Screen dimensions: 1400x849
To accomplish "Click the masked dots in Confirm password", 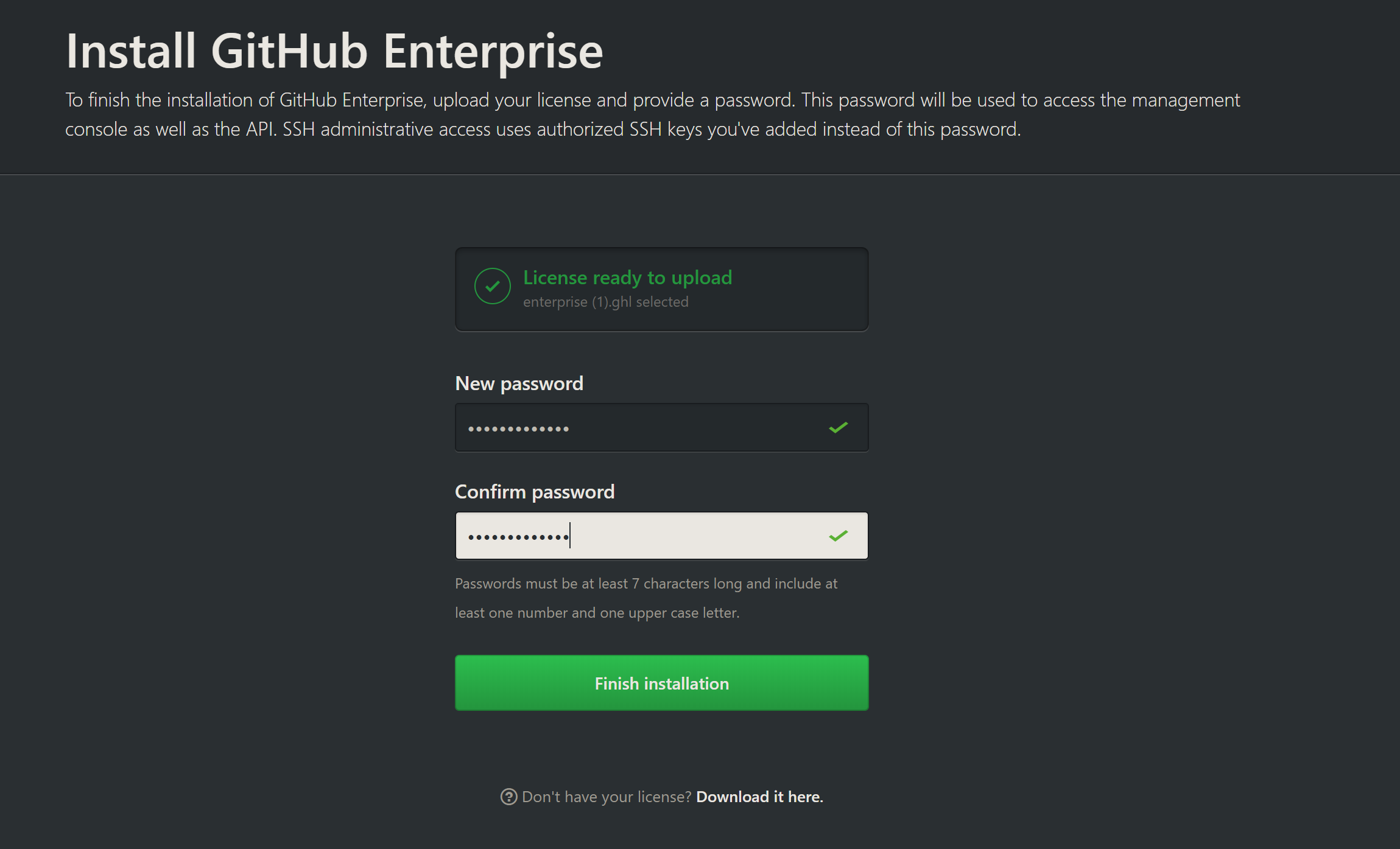I will [518, 537].
